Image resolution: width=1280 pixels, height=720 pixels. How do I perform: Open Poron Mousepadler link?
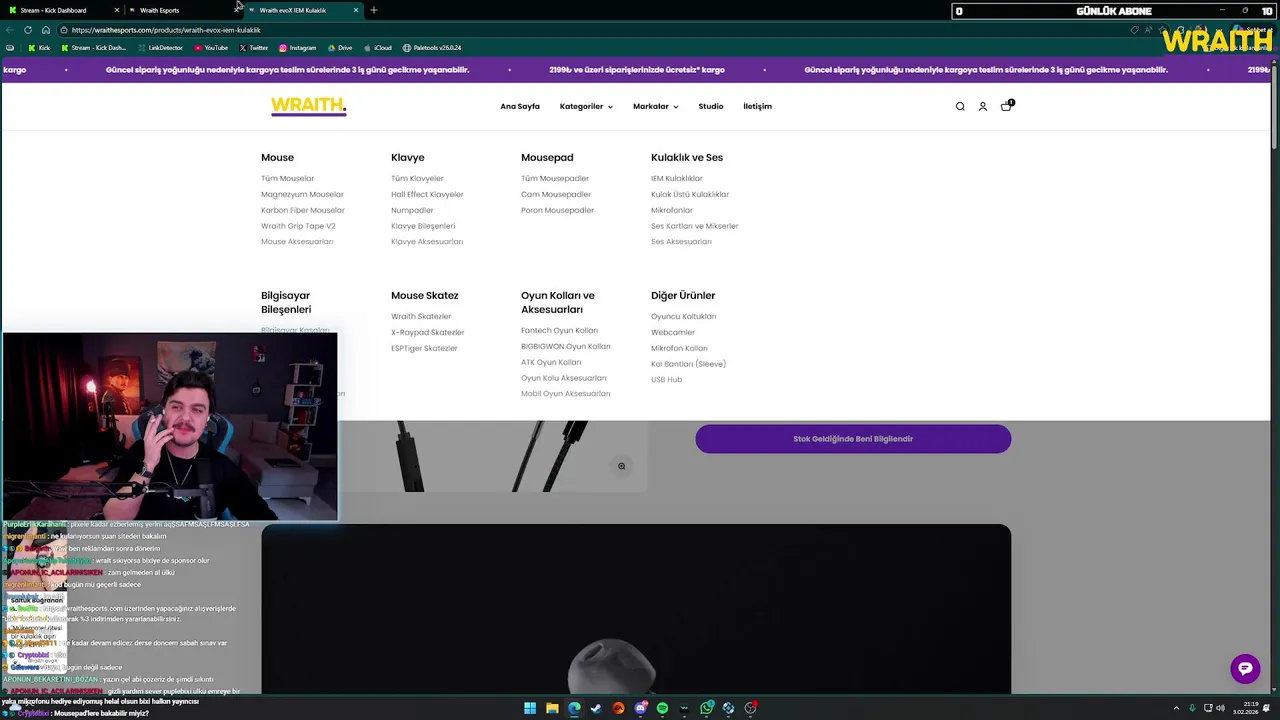coord(557,210)
